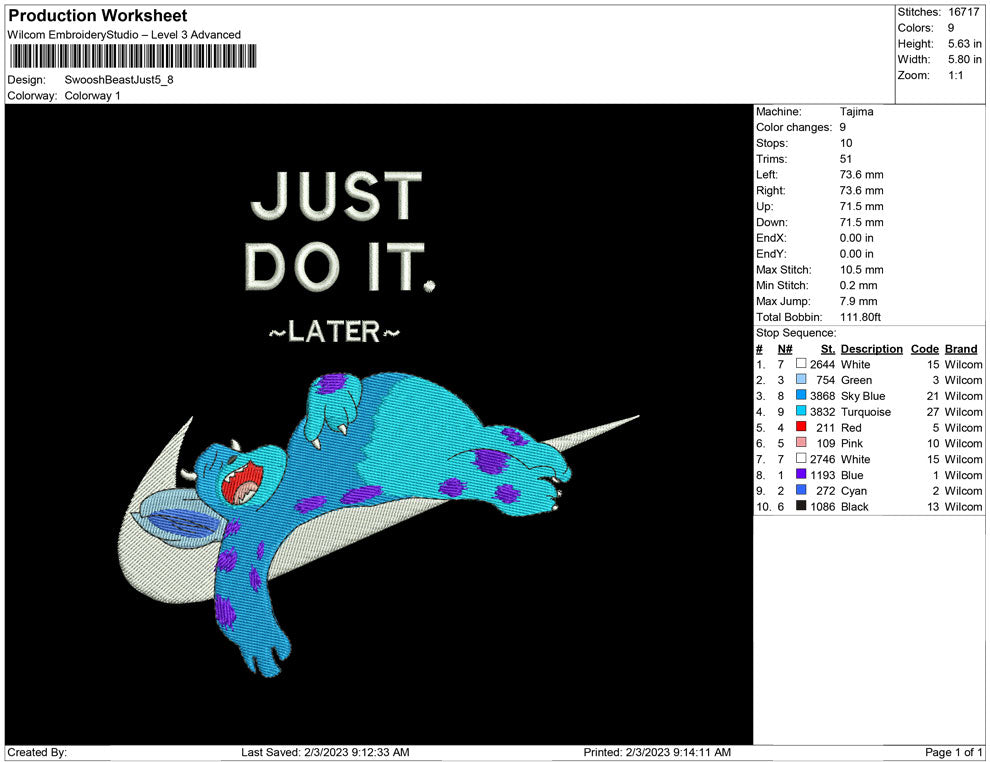Select the Sky Blue thread swatch

[801, 396]
